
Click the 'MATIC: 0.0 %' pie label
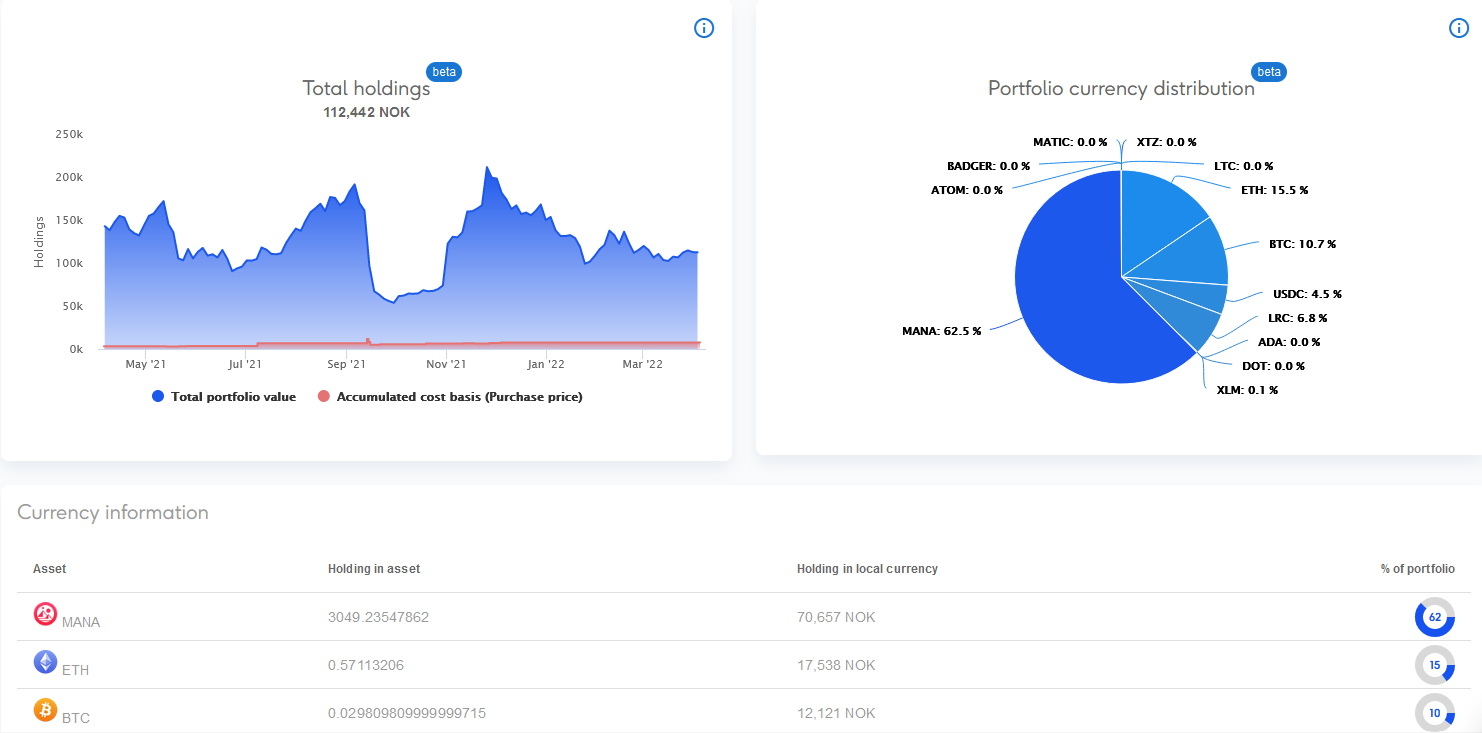click(x=1070, y=142)
